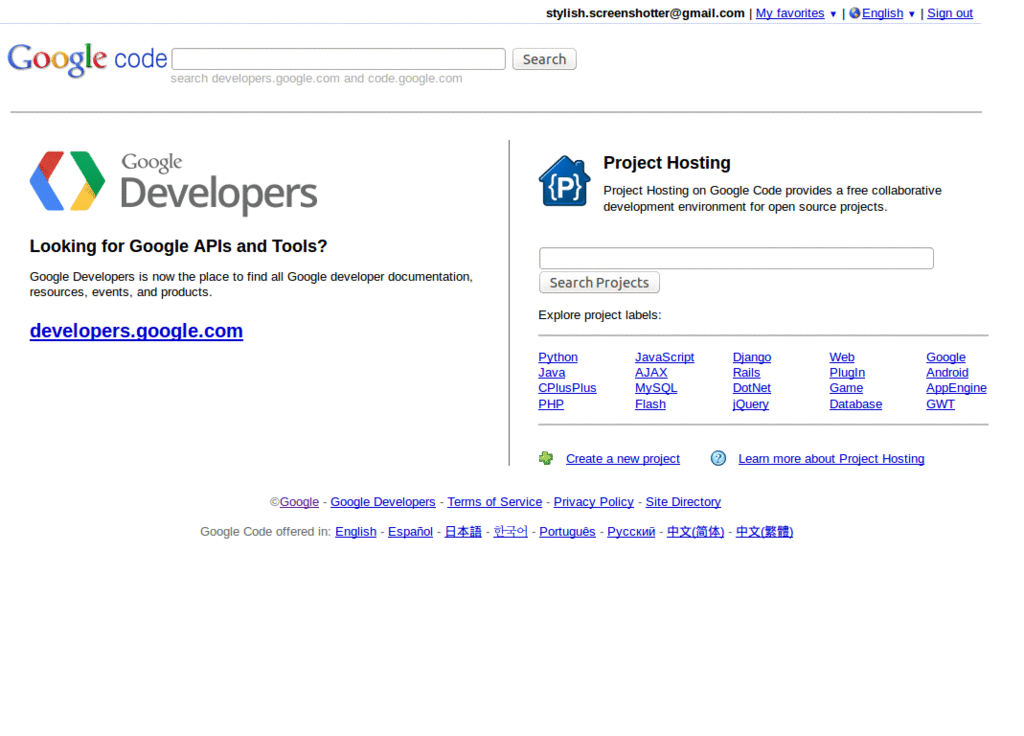Explore the Python project label
Image resolution: width=1024 pixels, height=736 pixels.
pos(558,357)
